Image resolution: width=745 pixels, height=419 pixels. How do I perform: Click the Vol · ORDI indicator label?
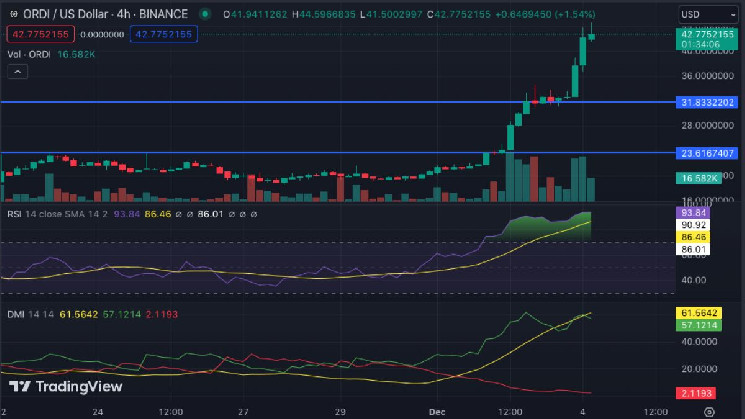pos(29,54)
